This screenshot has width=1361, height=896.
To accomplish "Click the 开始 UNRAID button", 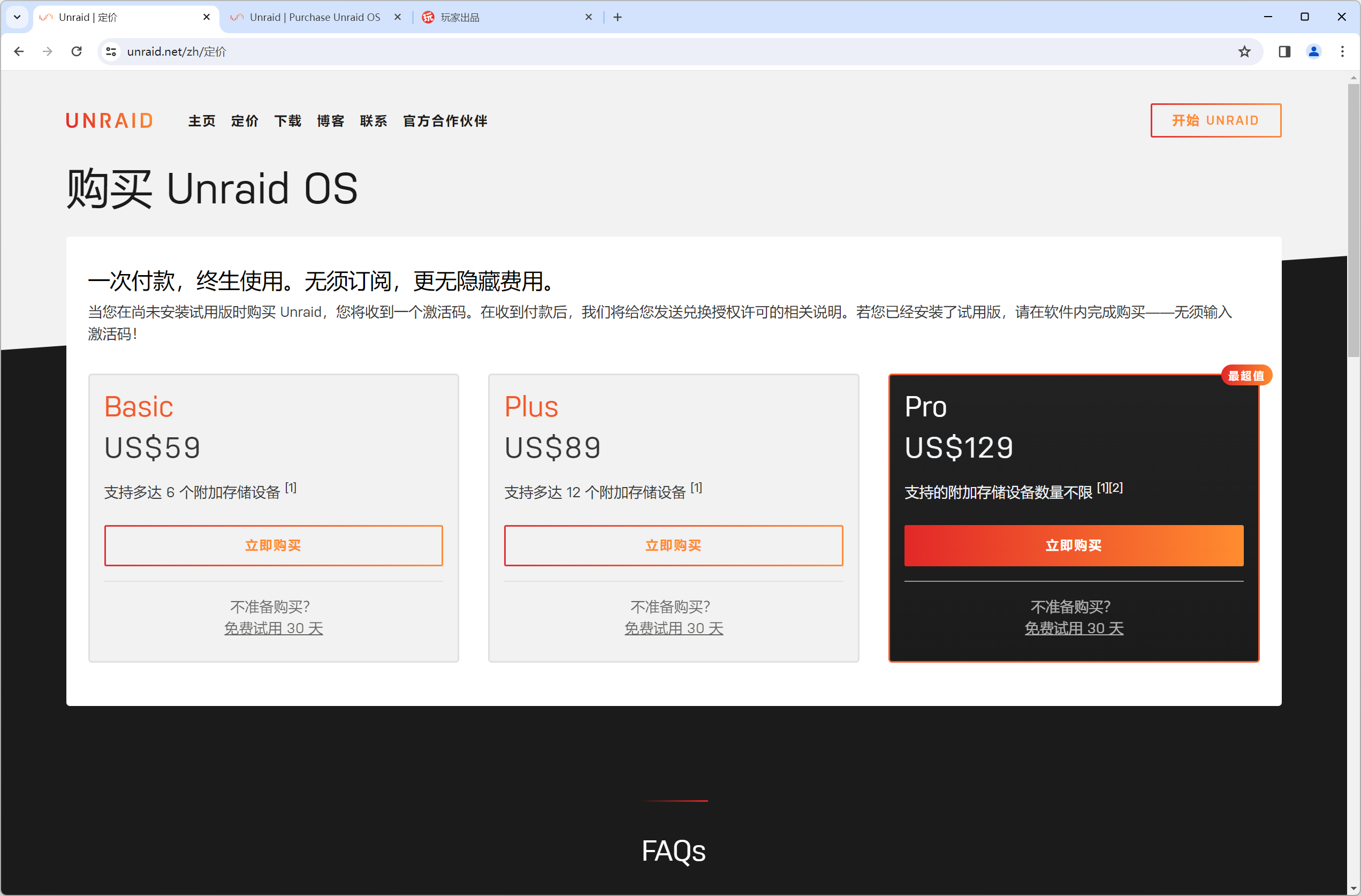I will (x=1216, y=120).
